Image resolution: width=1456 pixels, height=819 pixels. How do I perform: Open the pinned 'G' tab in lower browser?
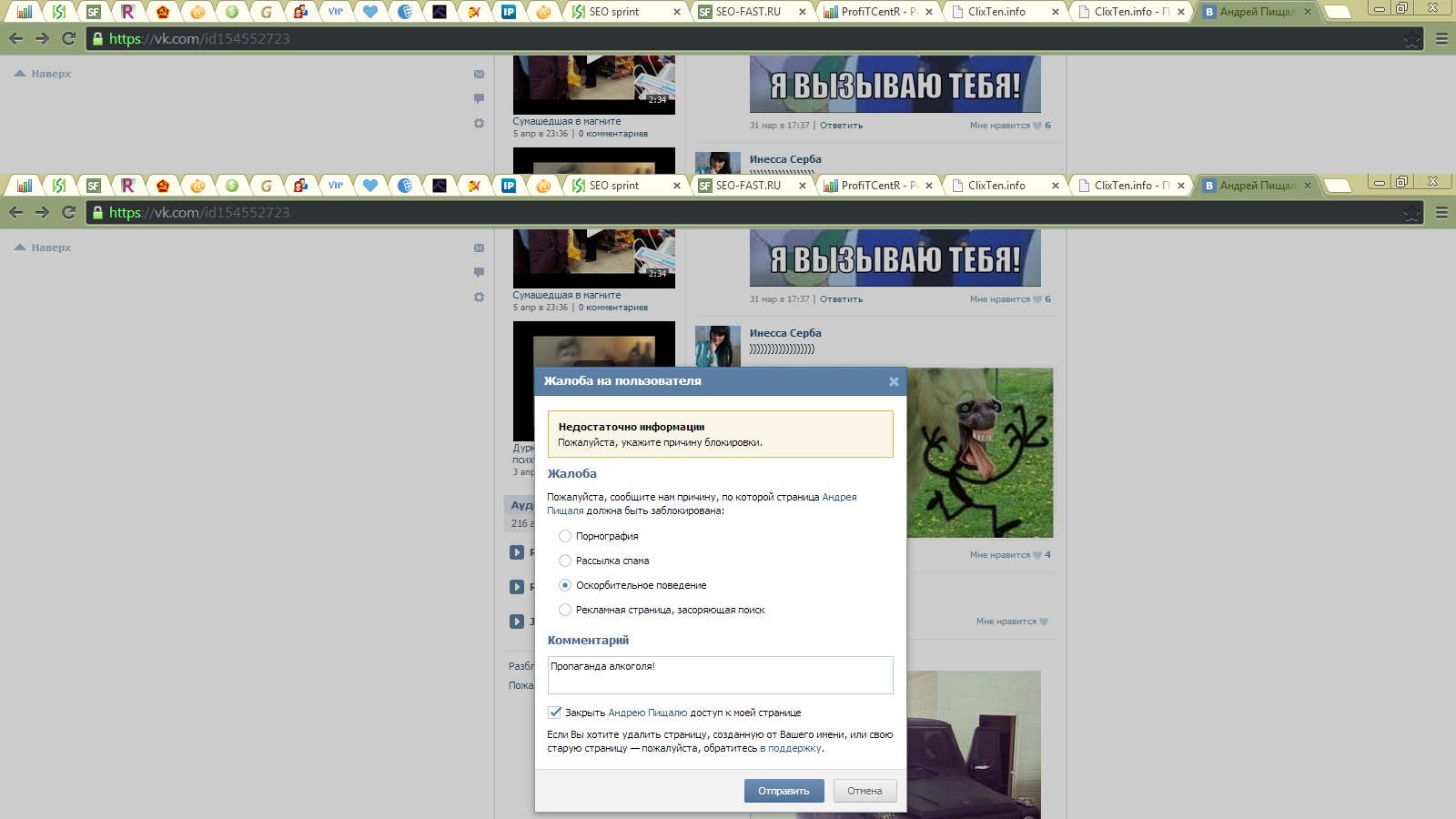(267, 186)
